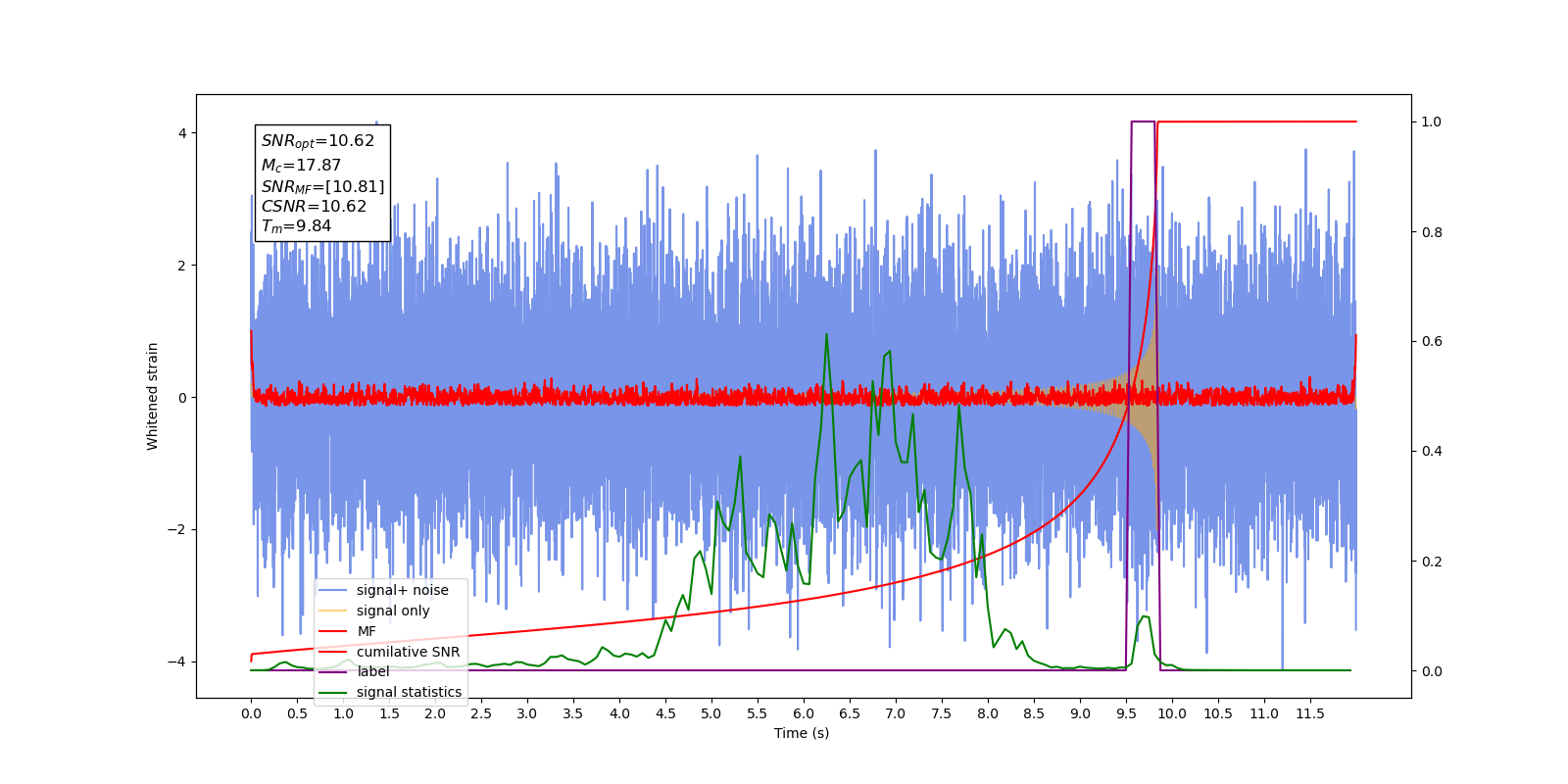Click the purple label pulse top
The image size is (1568, 784).
[1143, 122]
